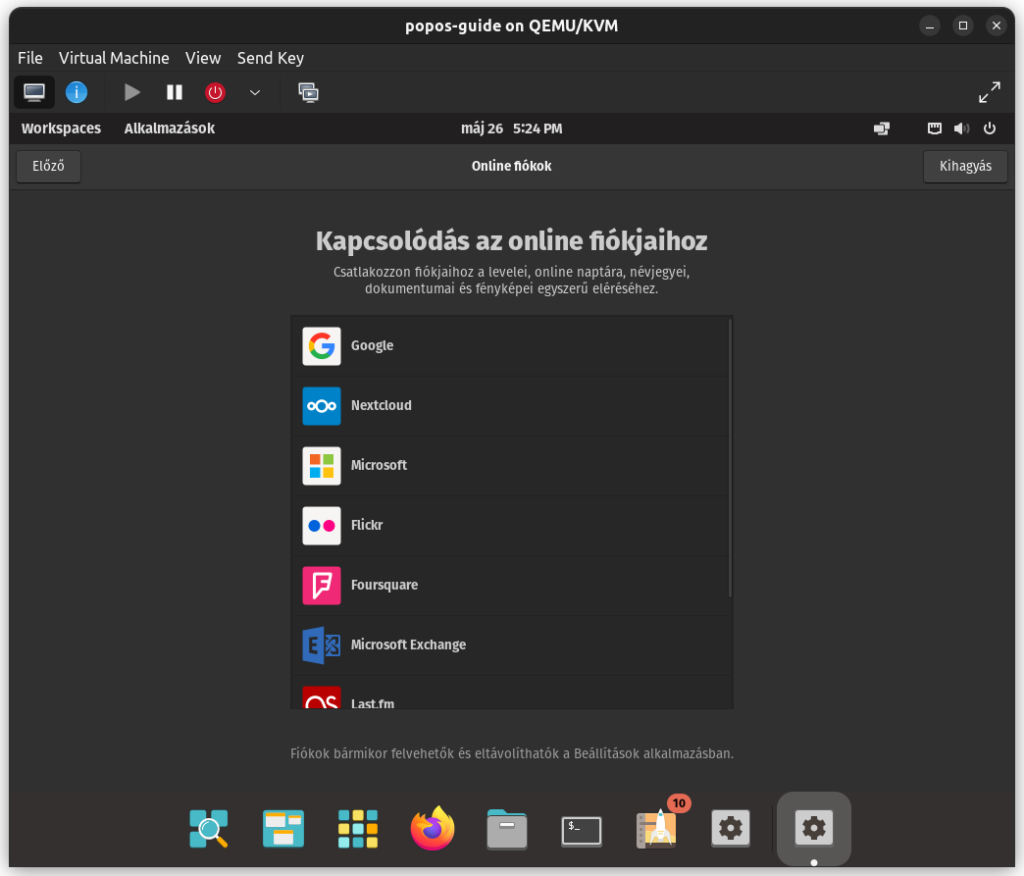Screen dimensions: 1024x876
Task: Click the accounts list scrollbar
Action: pyautogui.click(x=729, y=458)
